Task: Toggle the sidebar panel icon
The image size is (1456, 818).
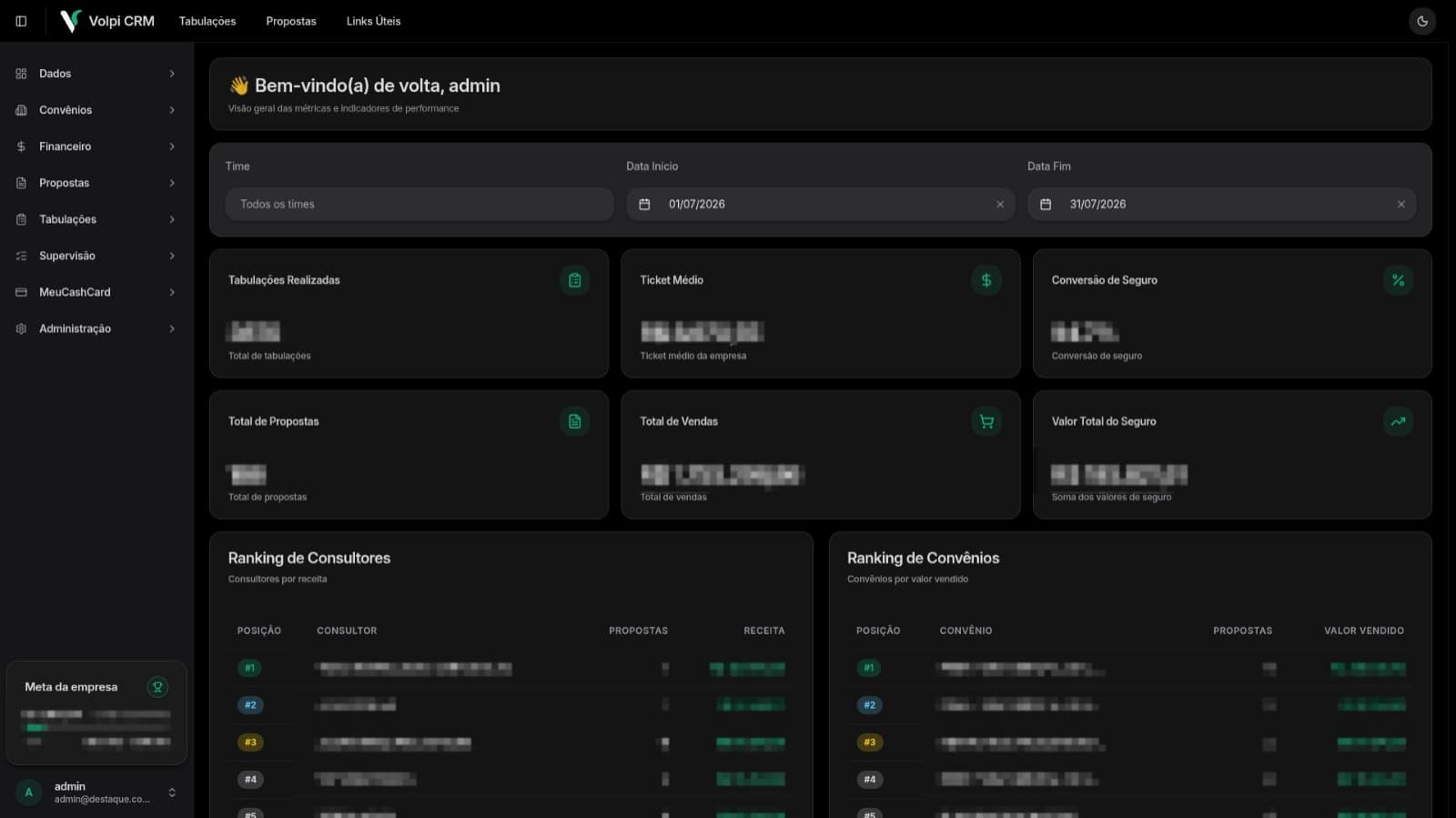Action: click(x=21, y=21)
